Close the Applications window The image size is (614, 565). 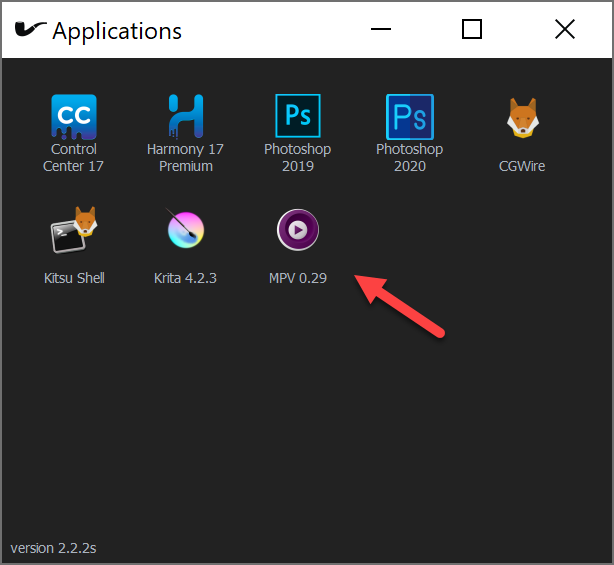tap(565, 29)
